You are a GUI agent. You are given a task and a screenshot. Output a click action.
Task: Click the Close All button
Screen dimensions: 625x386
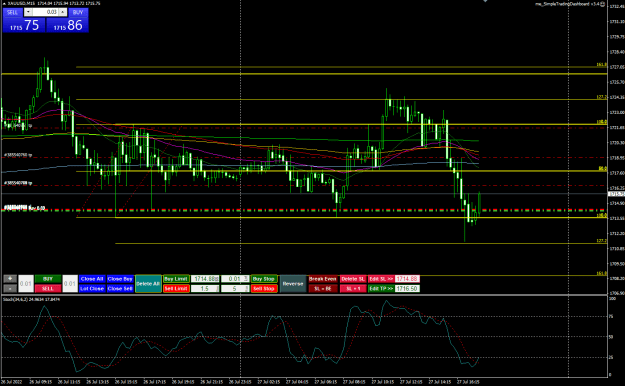pos(92,279)
